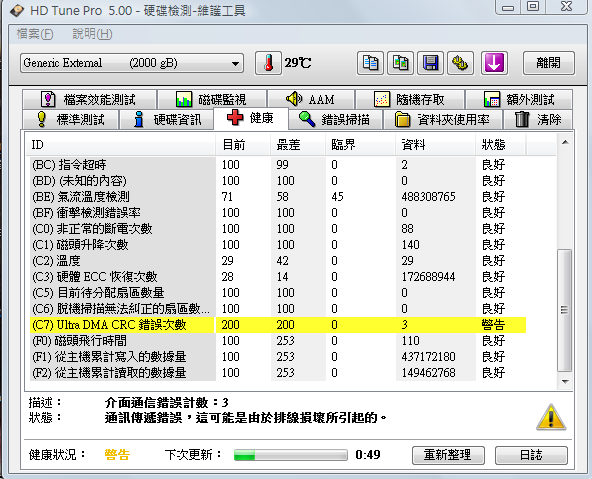Viewport: 592px width, 479px height.
Task: Sort by the 狀態 column header
Action: click(501, 145)
